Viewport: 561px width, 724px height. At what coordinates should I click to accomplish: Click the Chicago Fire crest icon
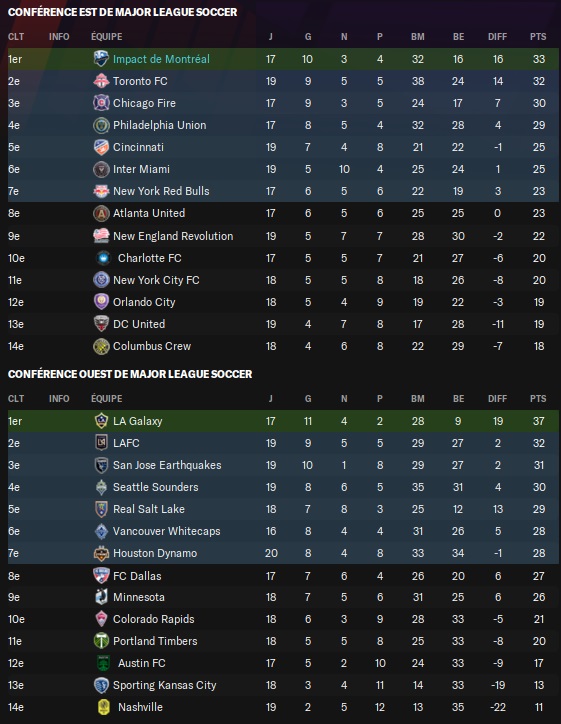(101, 103)
